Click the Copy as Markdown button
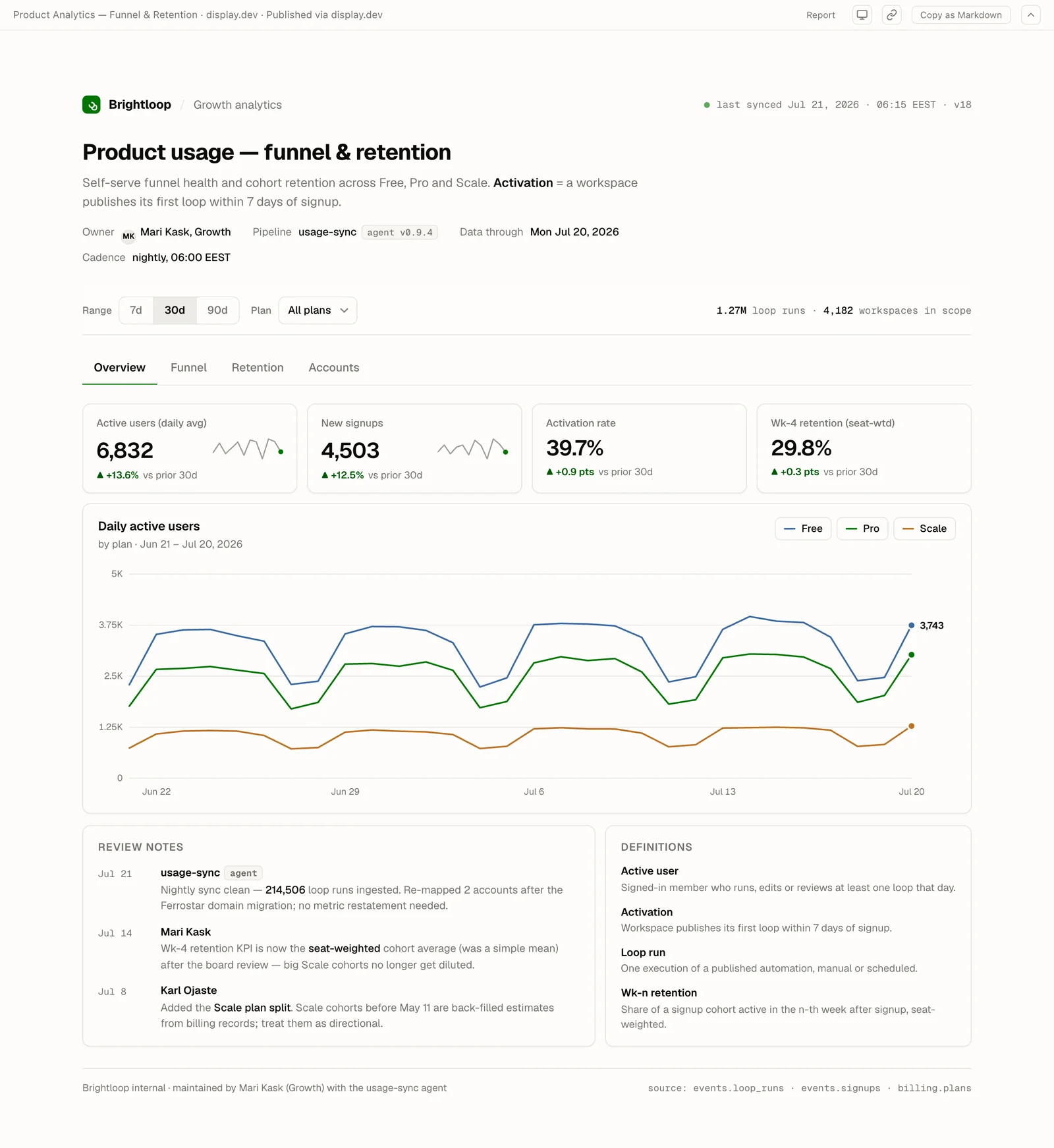Screen dimensions: 1054x1148 [960, 14]
